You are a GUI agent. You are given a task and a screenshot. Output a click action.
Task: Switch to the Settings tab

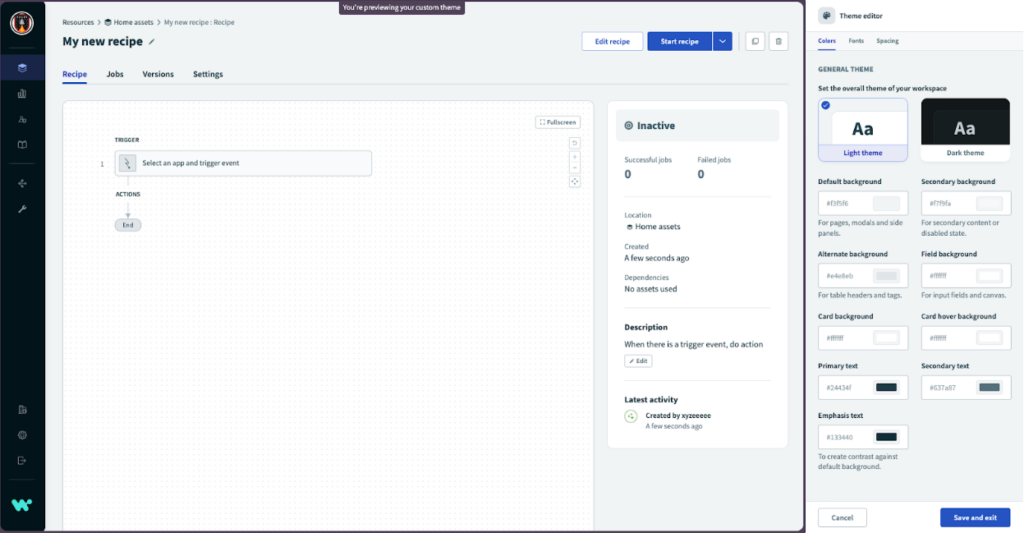coord(208,74)
